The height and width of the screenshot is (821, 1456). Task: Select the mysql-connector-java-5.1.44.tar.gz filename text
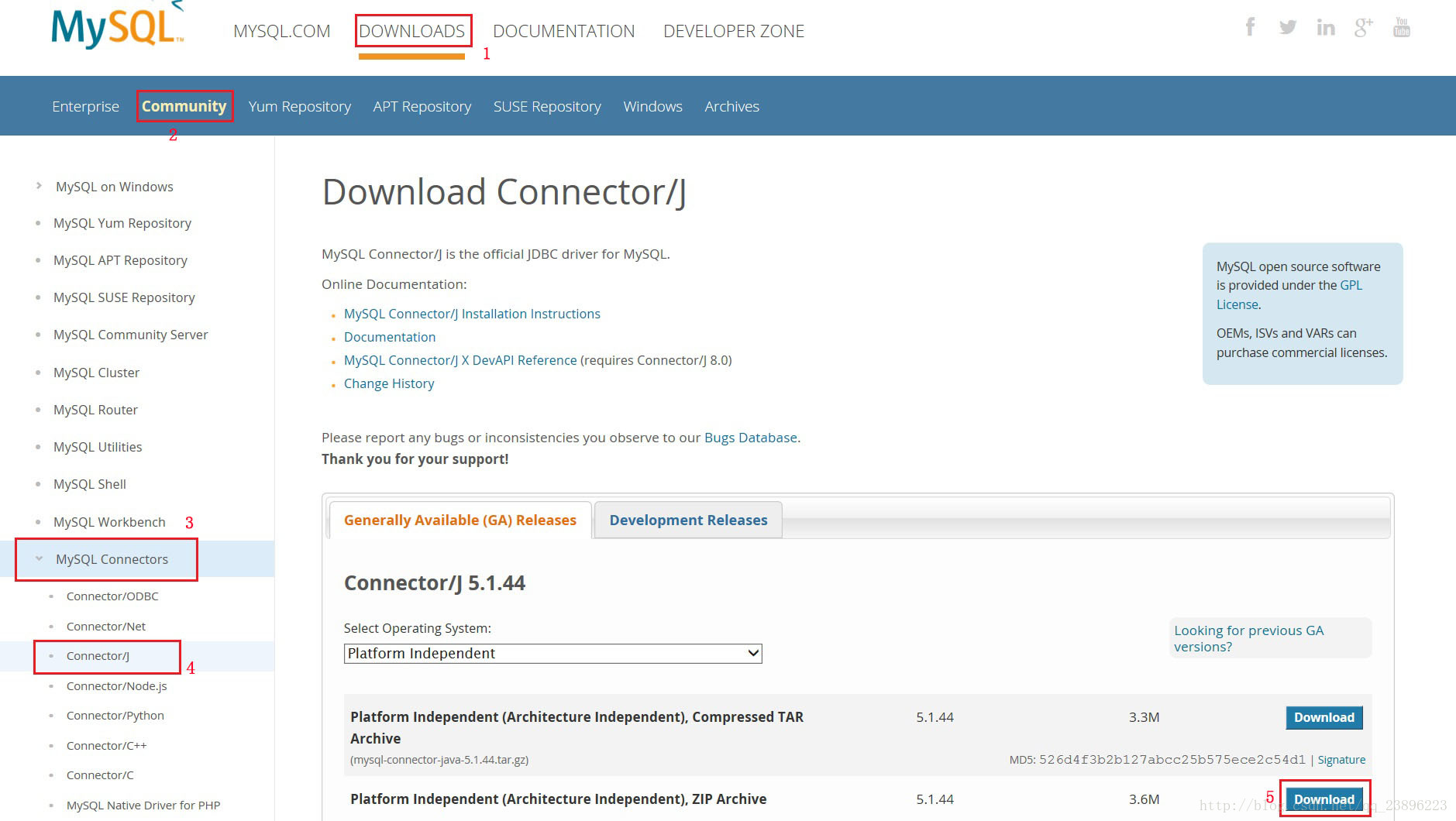(439, 760)
